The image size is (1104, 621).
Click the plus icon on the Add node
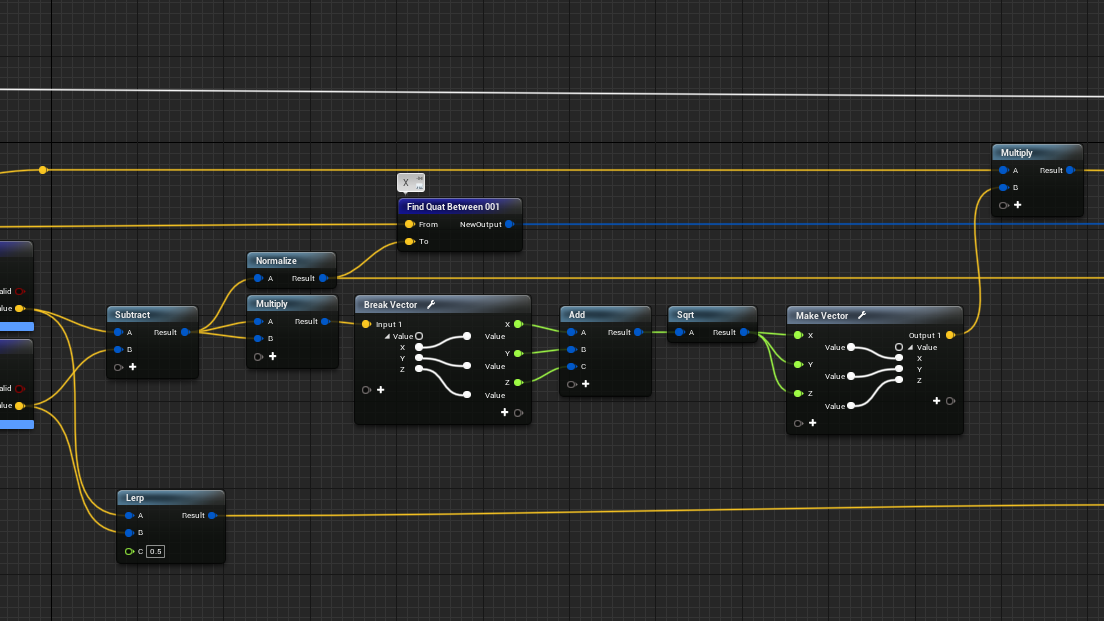585,383
